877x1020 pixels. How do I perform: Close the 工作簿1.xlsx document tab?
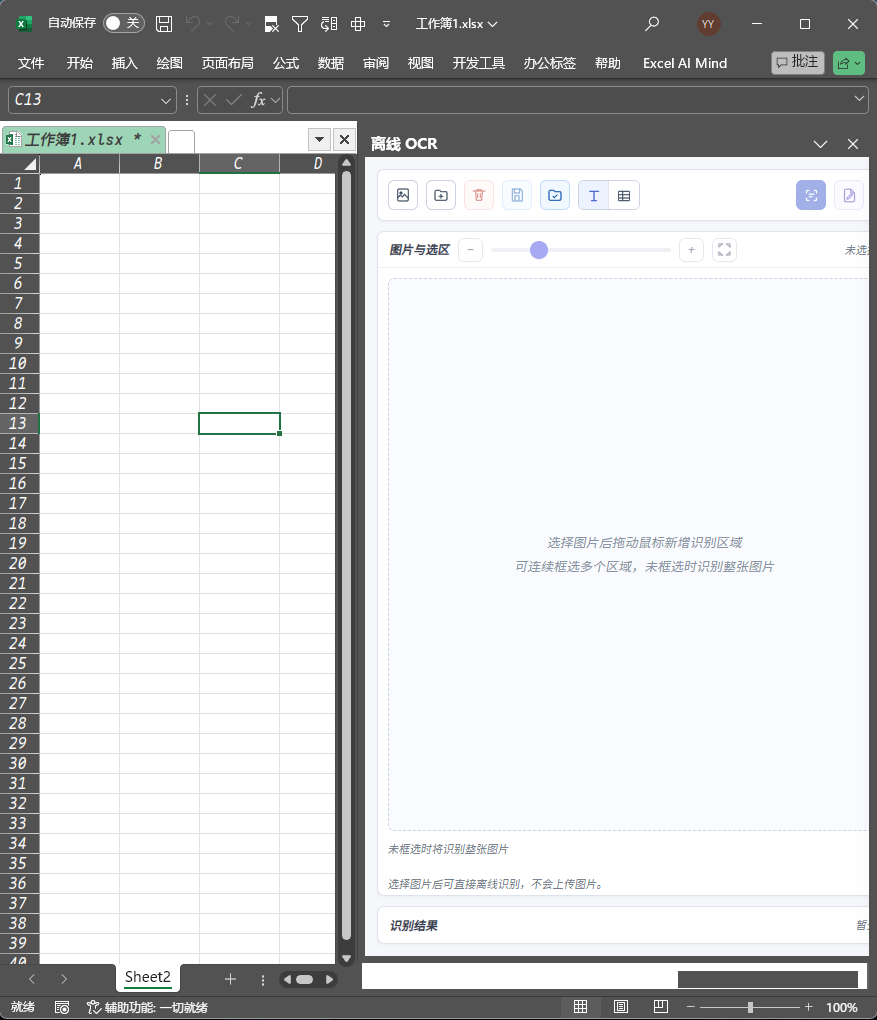tap(155, 139)
